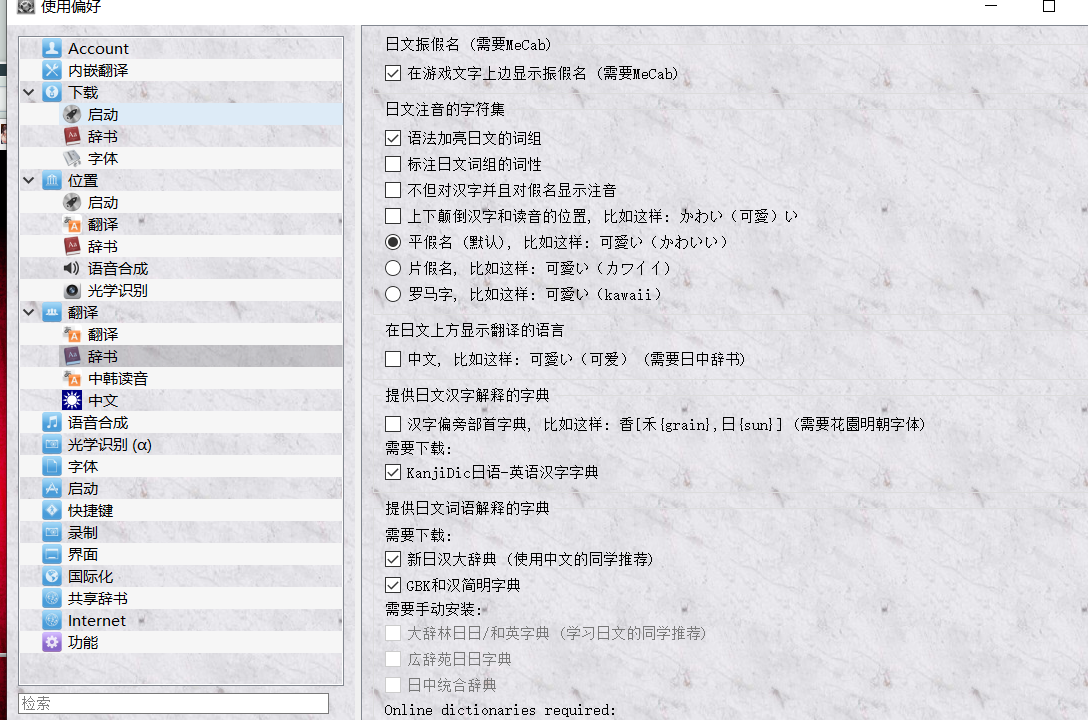Click the 功能 gear icon
Viewport: 1088px width, 720px height.
pyautogui.click(x=52, y=642)
